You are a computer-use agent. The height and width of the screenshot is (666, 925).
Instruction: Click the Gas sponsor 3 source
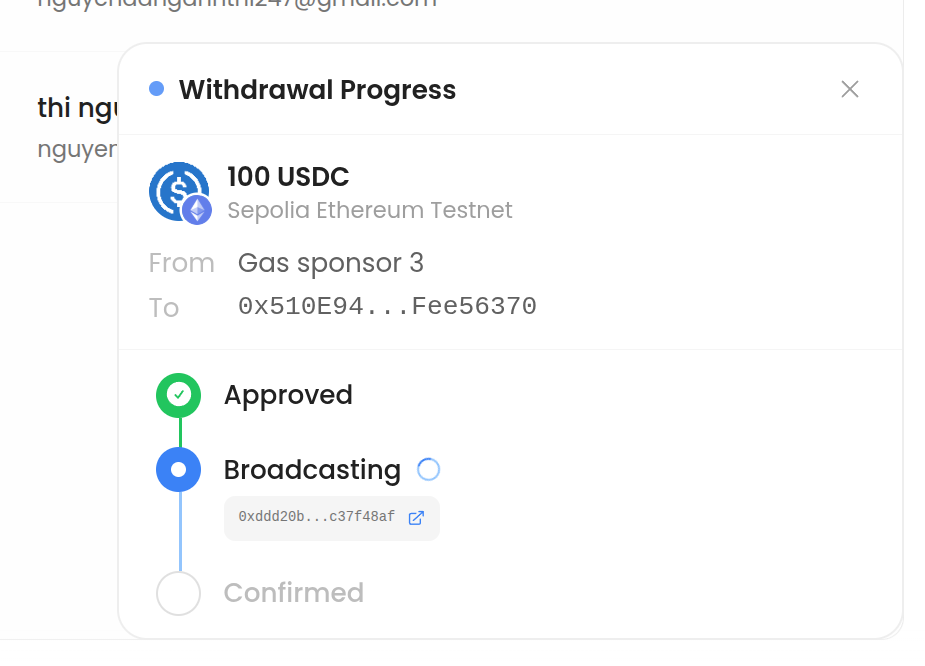click(331, 263)
